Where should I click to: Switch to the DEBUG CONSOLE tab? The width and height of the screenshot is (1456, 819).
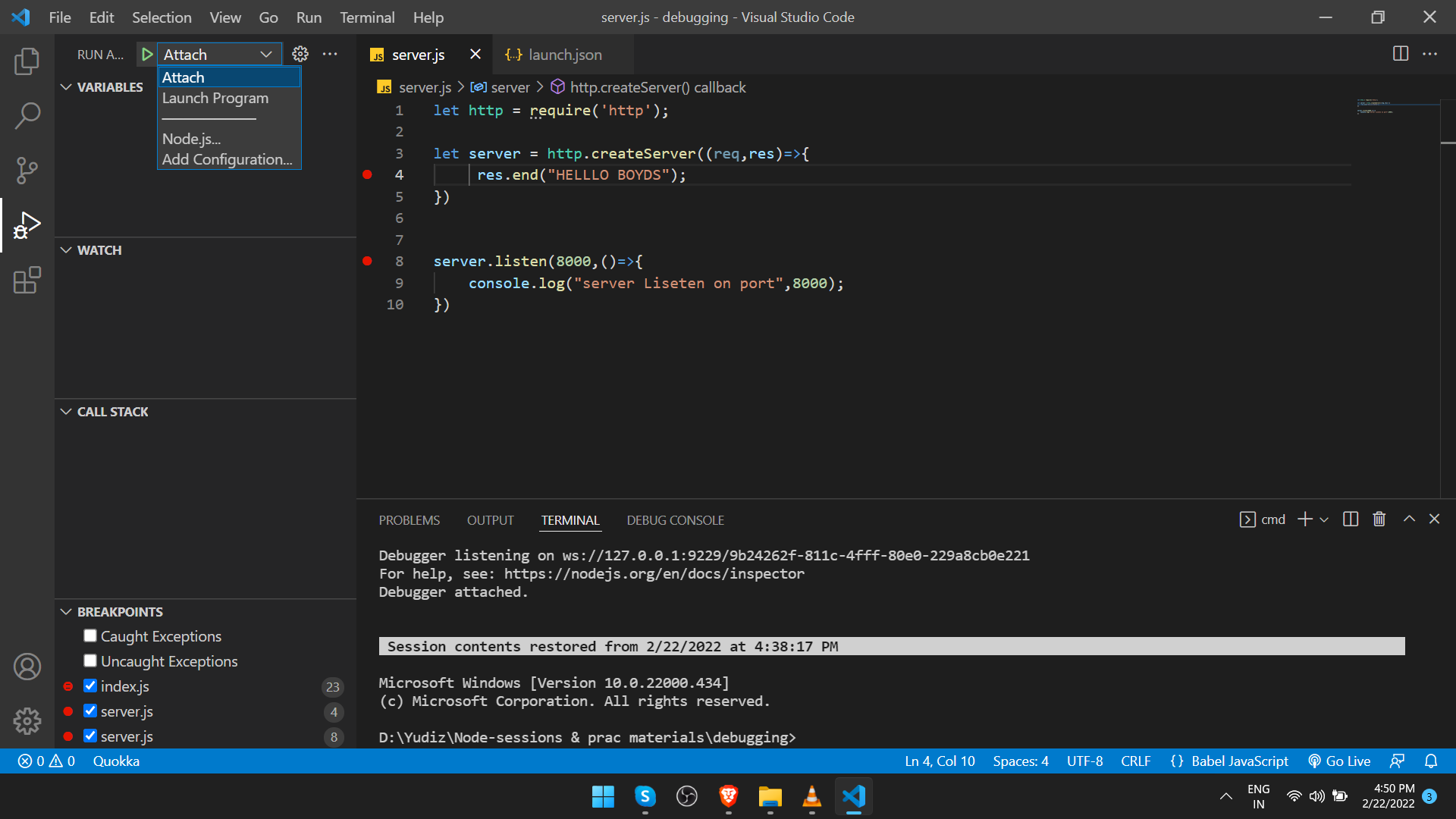tap(675, 520)
